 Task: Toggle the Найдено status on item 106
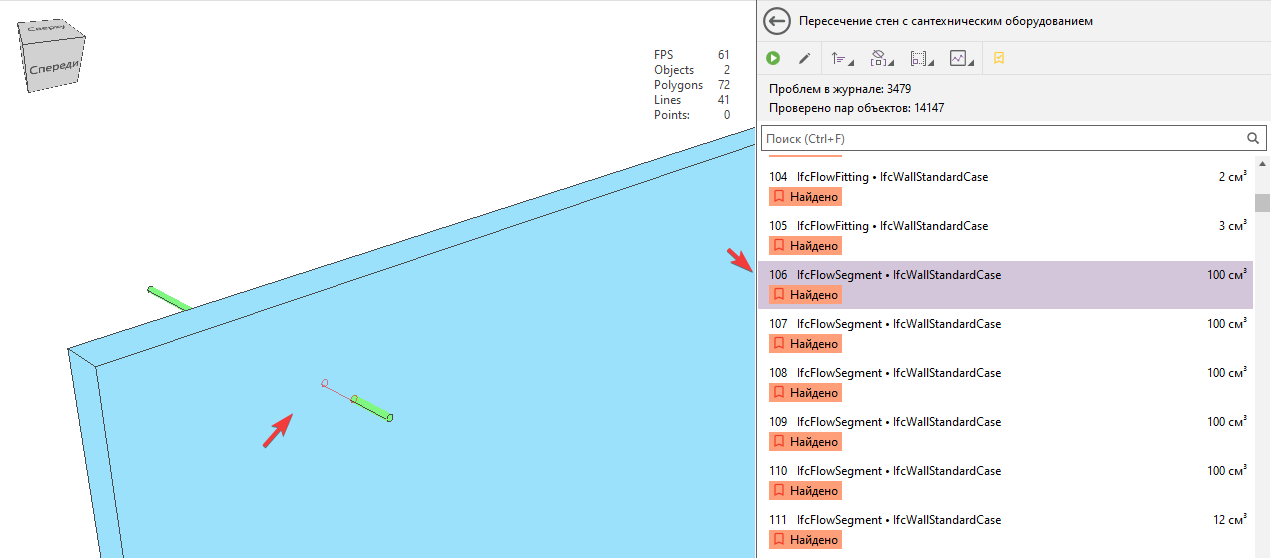tap(805, 295)
